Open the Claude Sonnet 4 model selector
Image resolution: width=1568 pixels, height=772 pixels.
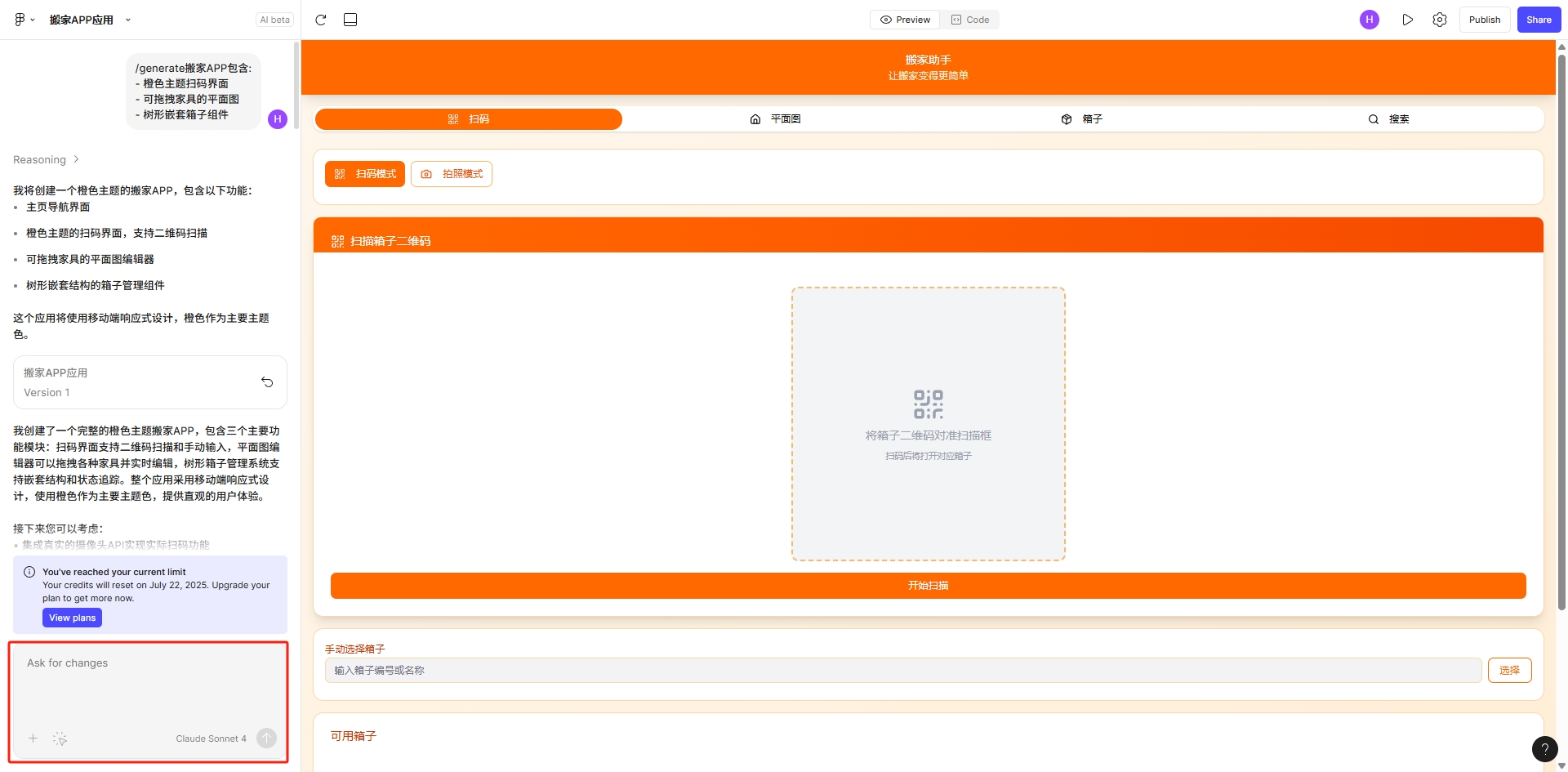click(211, 739)
